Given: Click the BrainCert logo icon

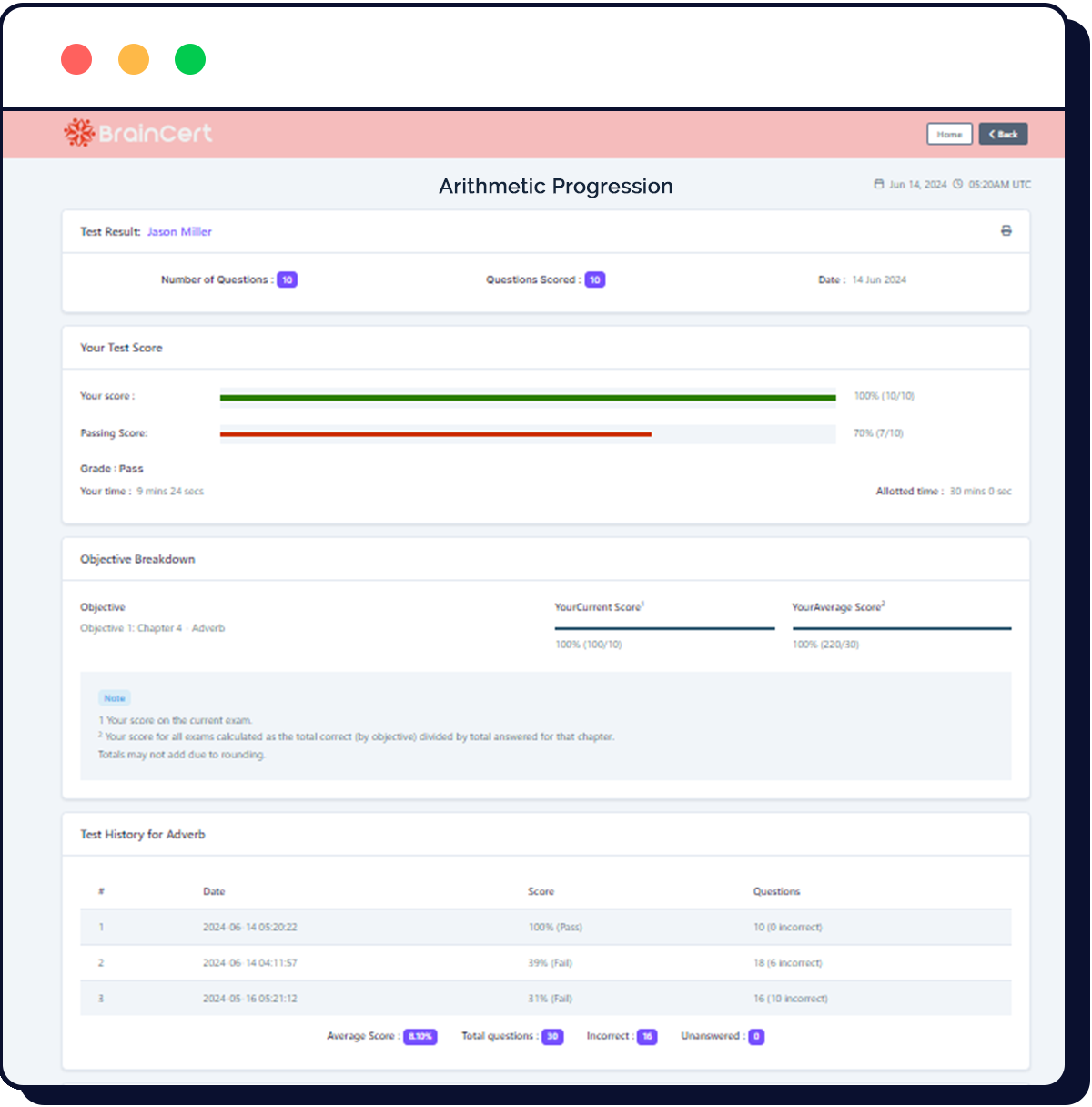Looking at the screenshot, I should coord(79,134).
